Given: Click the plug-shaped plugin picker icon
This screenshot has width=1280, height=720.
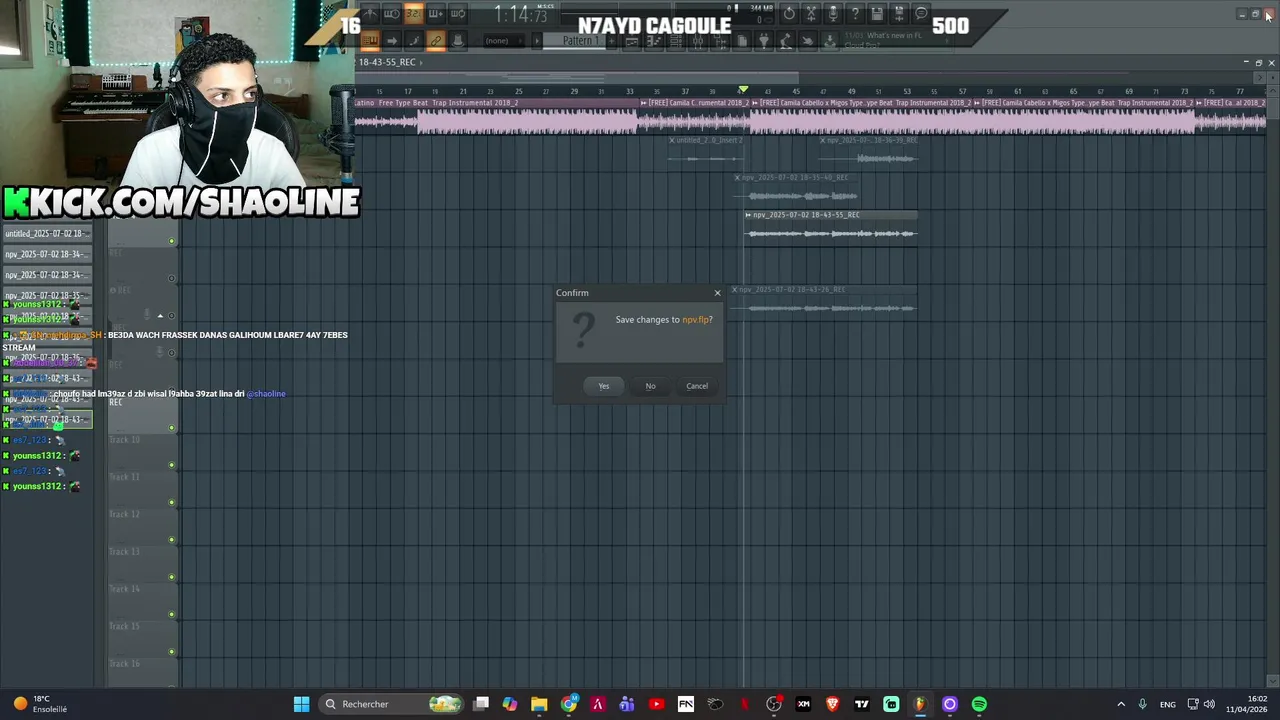Looking at the screenshot, I should point(763,40).
